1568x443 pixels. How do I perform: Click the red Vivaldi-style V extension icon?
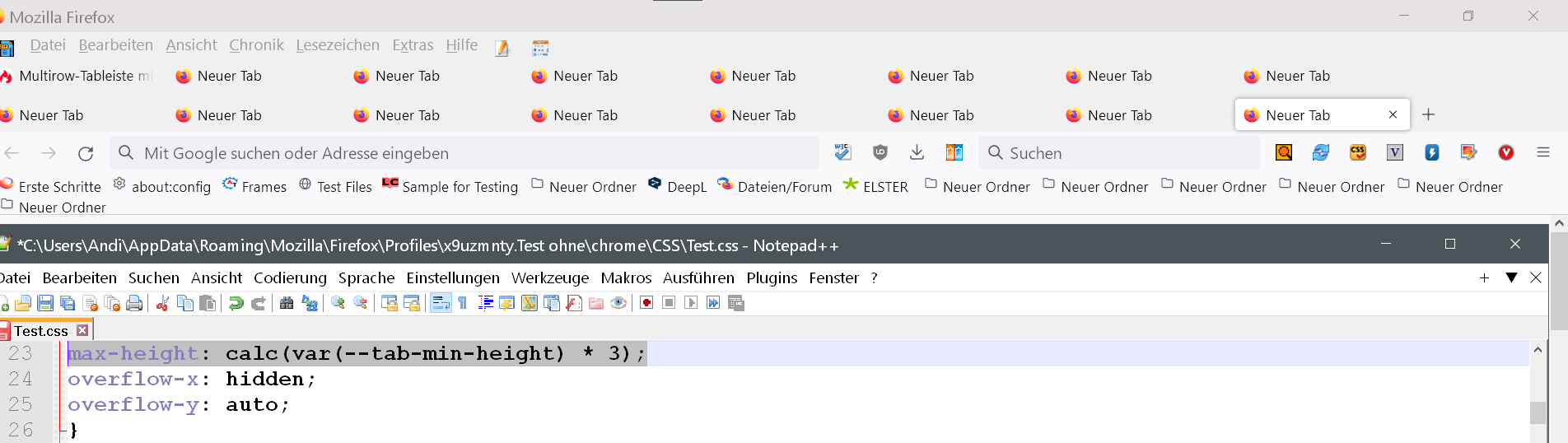[1506, 152]
